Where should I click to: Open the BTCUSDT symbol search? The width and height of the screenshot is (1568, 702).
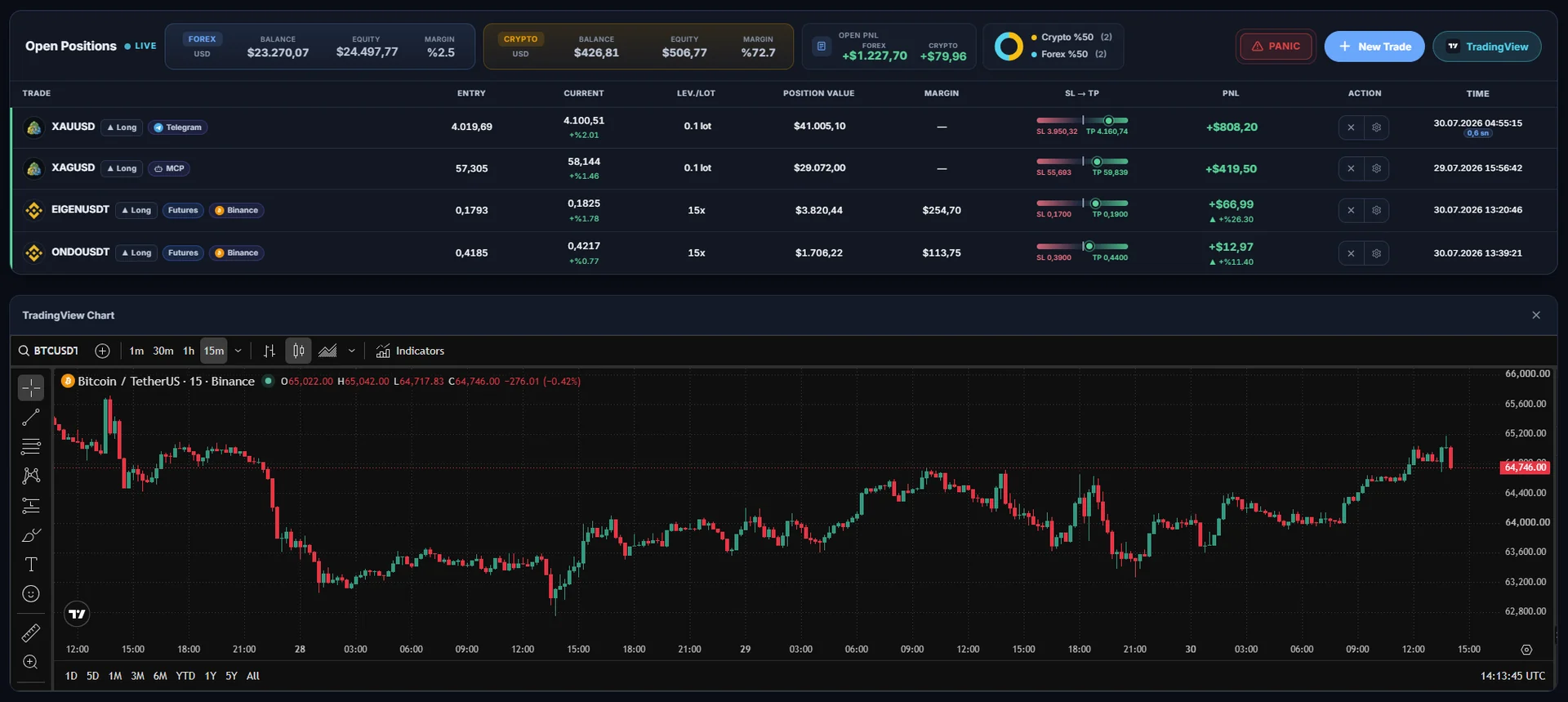pyautogui.click(x=48, y=351)
